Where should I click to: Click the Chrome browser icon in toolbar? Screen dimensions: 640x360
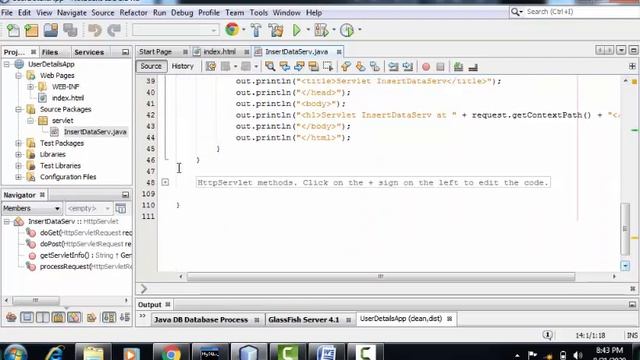(x=232, y=30)
